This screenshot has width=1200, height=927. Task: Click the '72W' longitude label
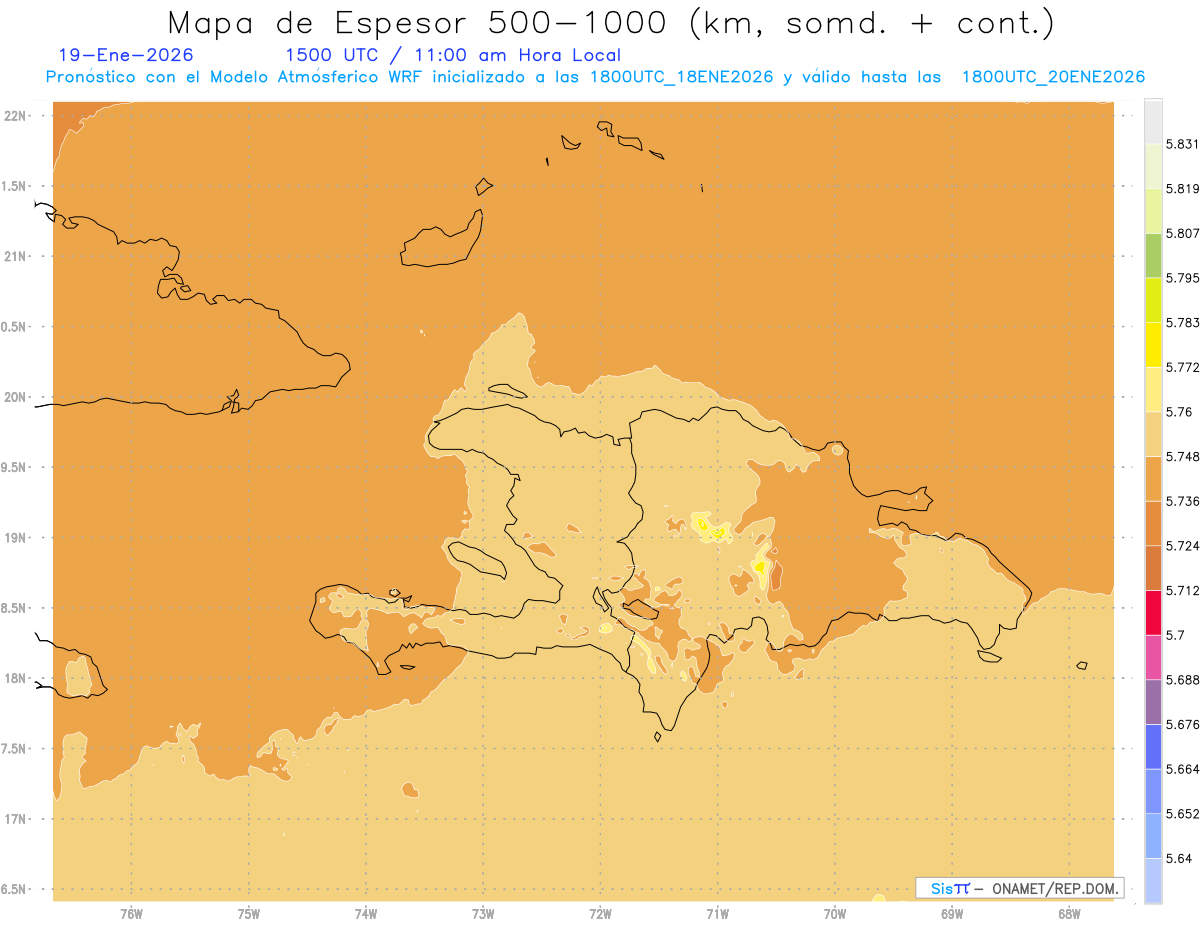click(600, 913)
